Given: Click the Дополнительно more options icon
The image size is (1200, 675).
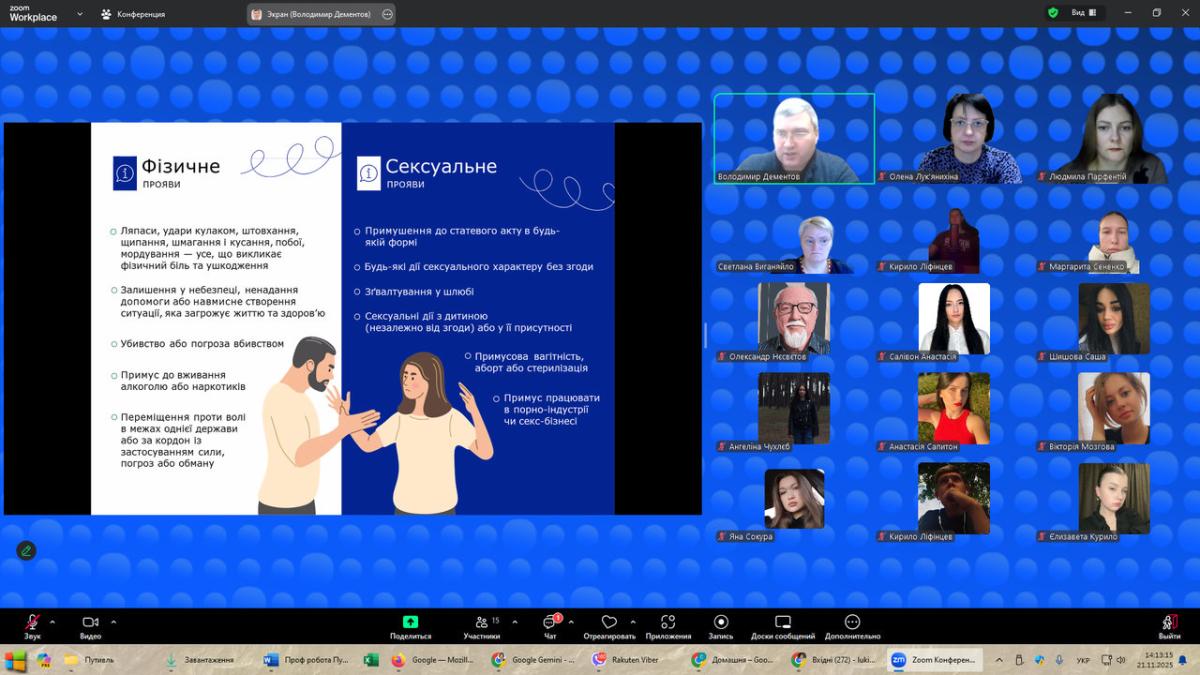Looking at the screenshot, I should 852,622.
